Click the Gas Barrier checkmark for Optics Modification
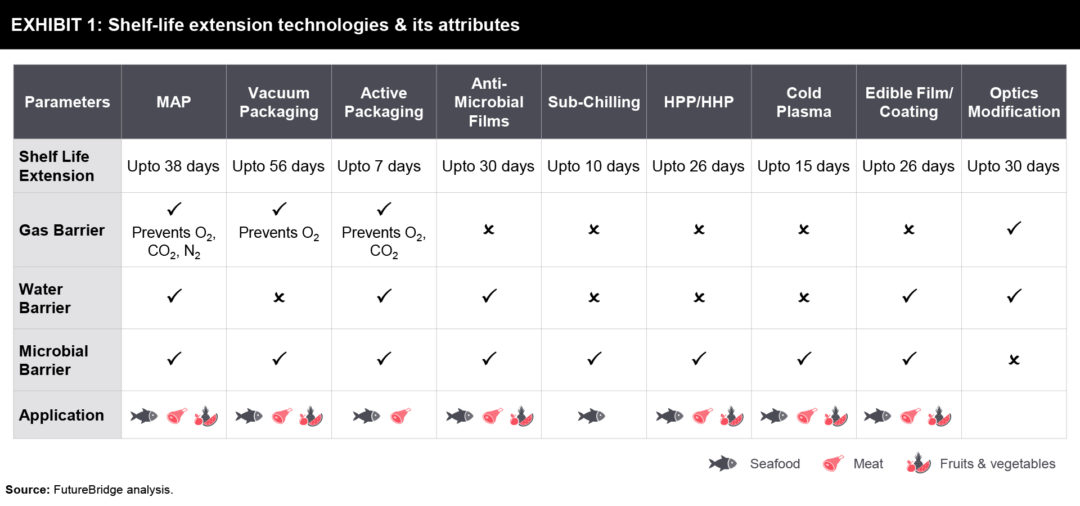Viewport: 1080px width, 506px height. (x=1013, y=229)
